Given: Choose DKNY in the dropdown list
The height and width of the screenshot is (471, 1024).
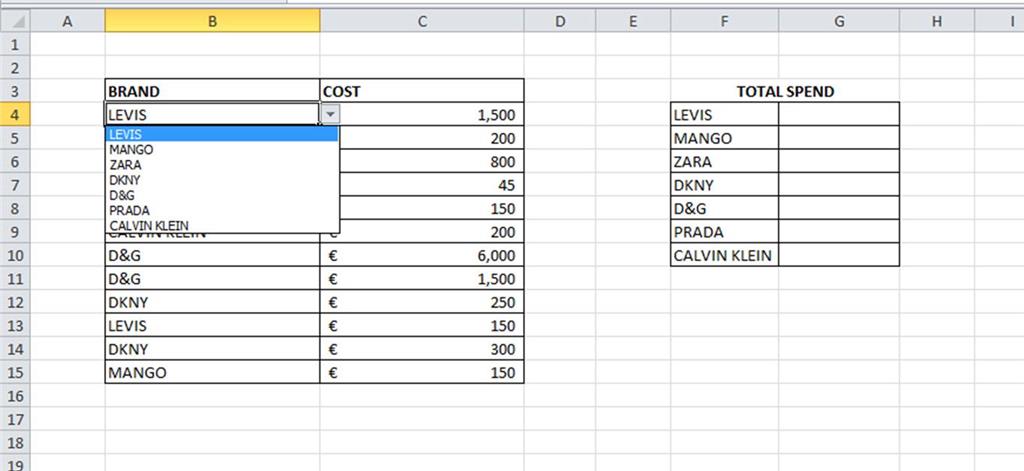Looking at the screenshot, I should pyautogui.click(x=221, y=180).
